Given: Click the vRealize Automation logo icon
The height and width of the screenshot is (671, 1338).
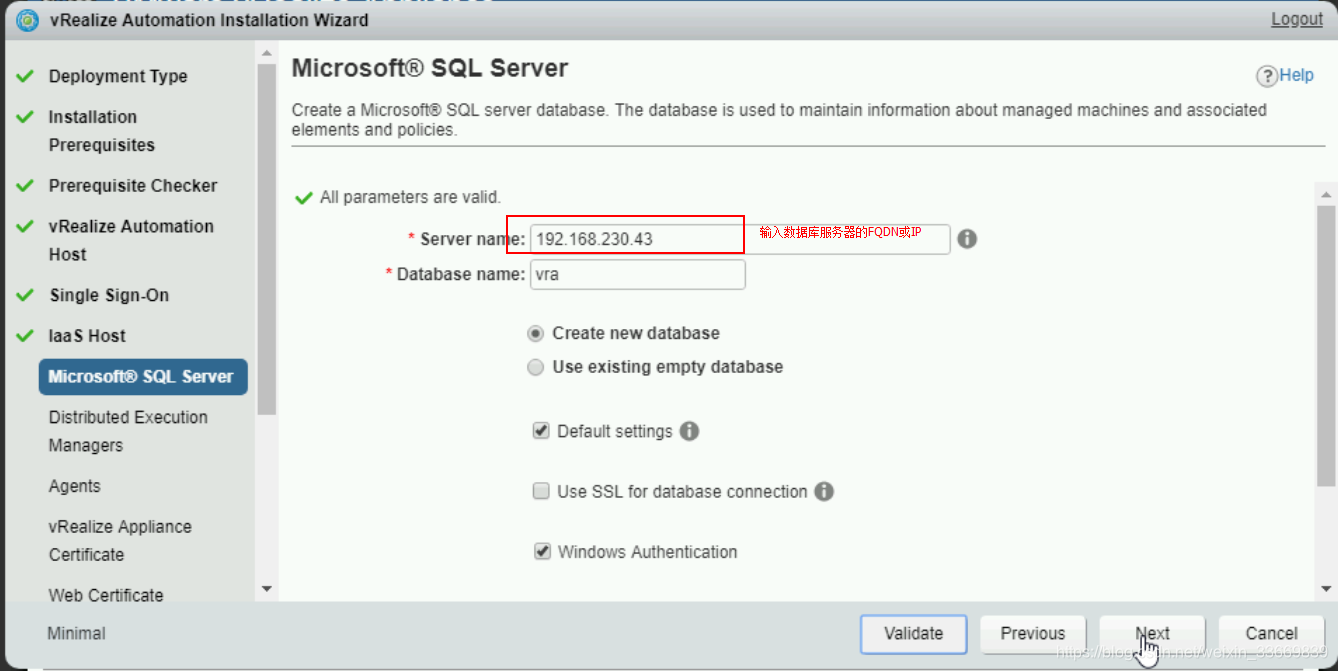Looking at the screenshot, I should 28,20.
